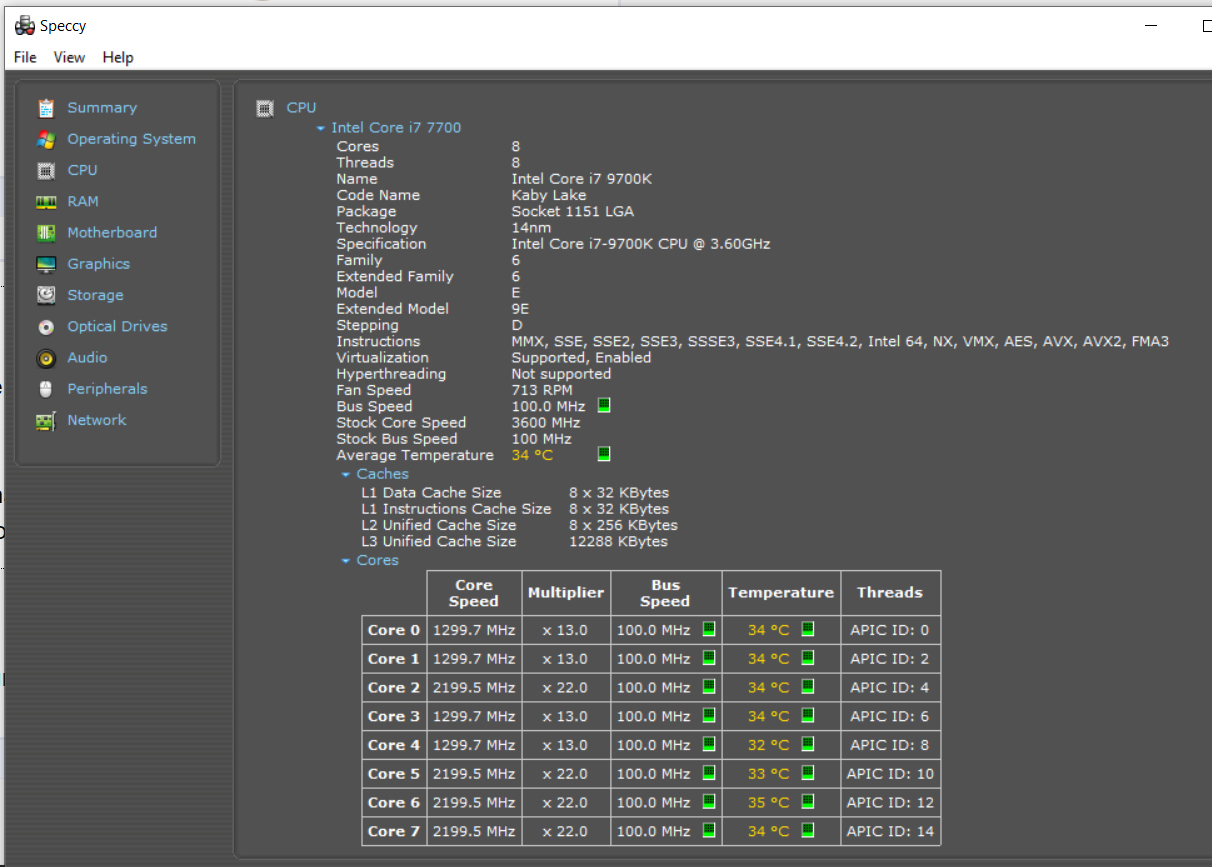Open the View menu
This screenshot has width=1212, height=867.
point(69,57)
